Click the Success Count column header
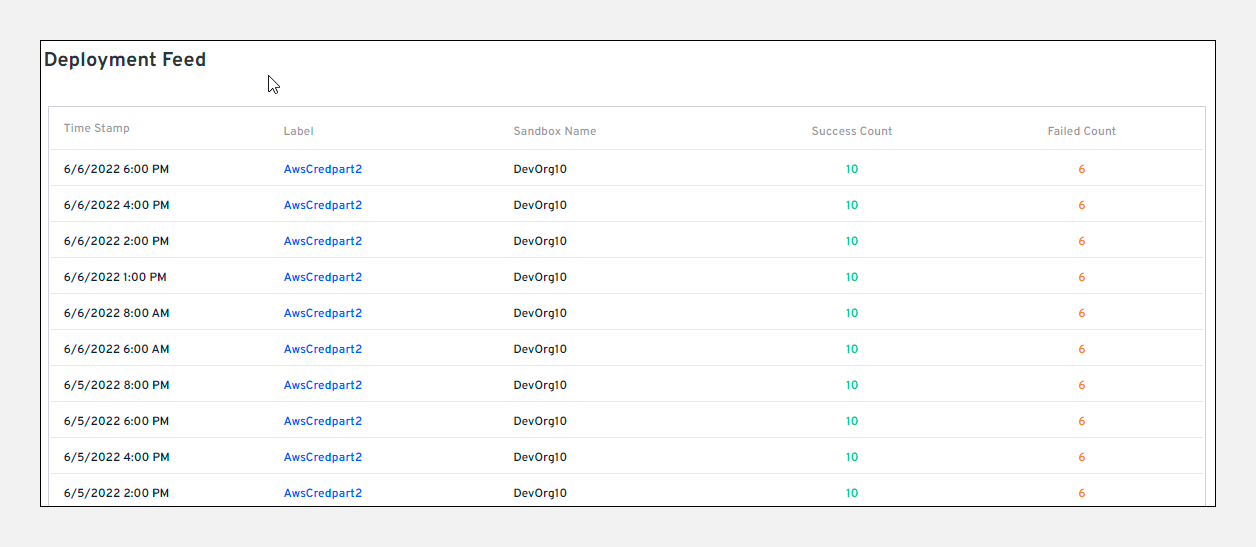The image size is (1256, 547). click(852, 131)
